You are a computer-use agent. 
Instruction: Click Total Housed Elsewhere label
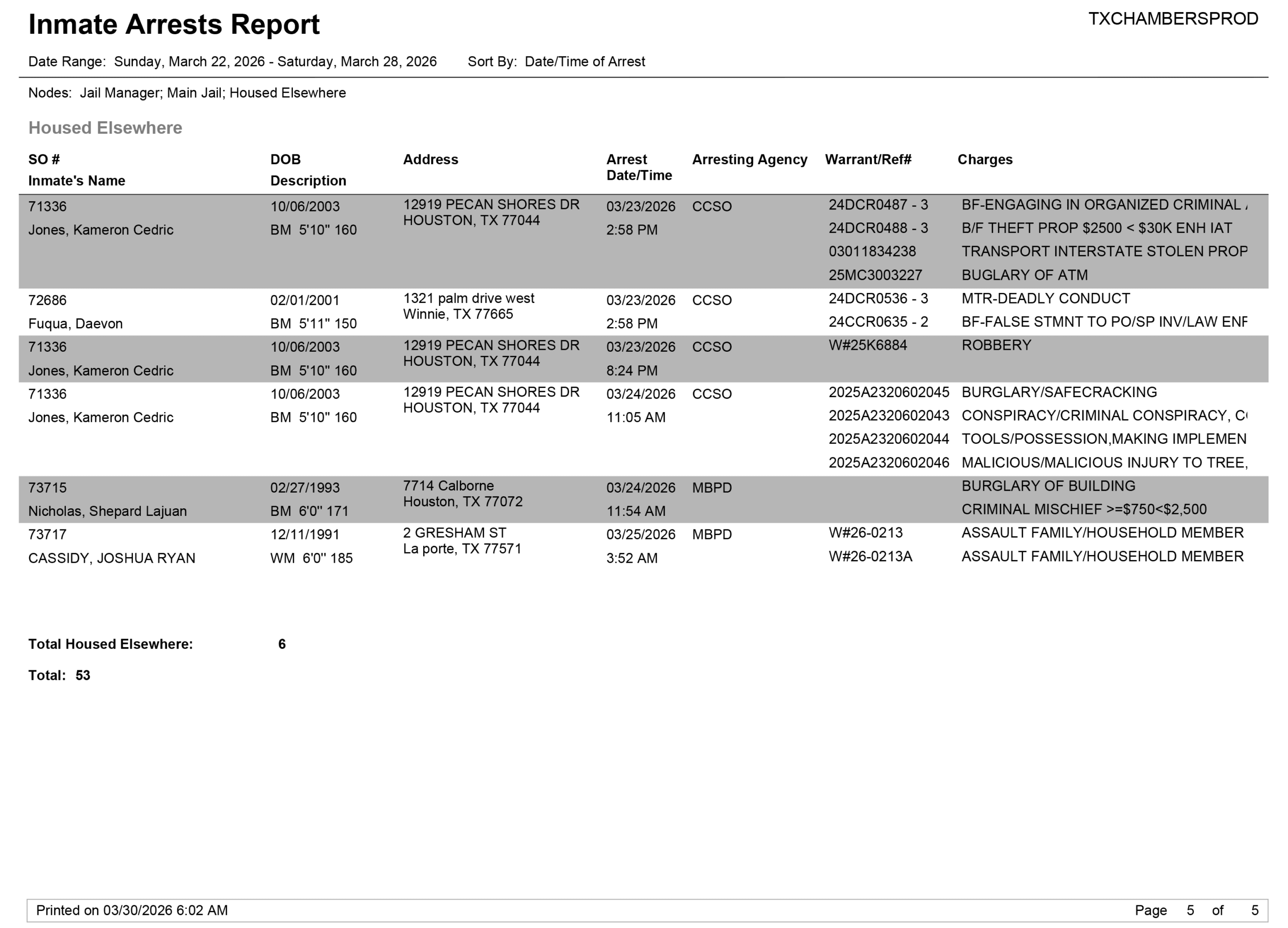click(x=111, y=644)
